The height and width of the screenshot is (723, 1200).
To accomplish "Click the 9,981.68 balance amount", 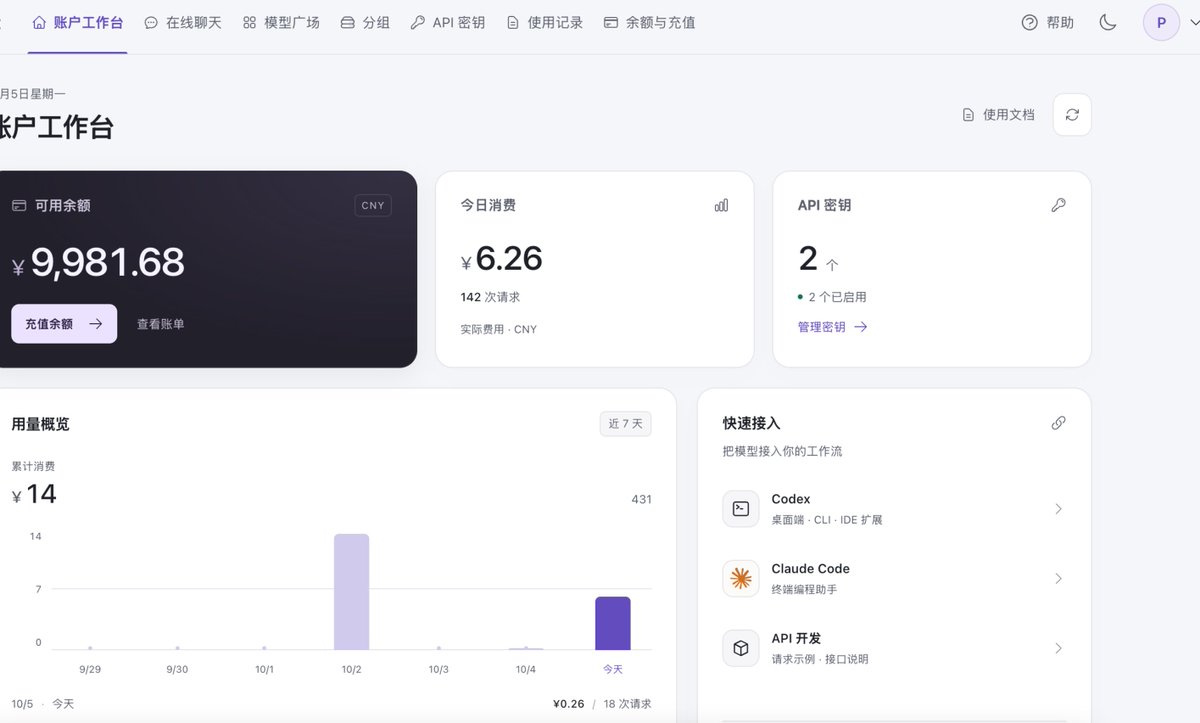I will (107, 262).
